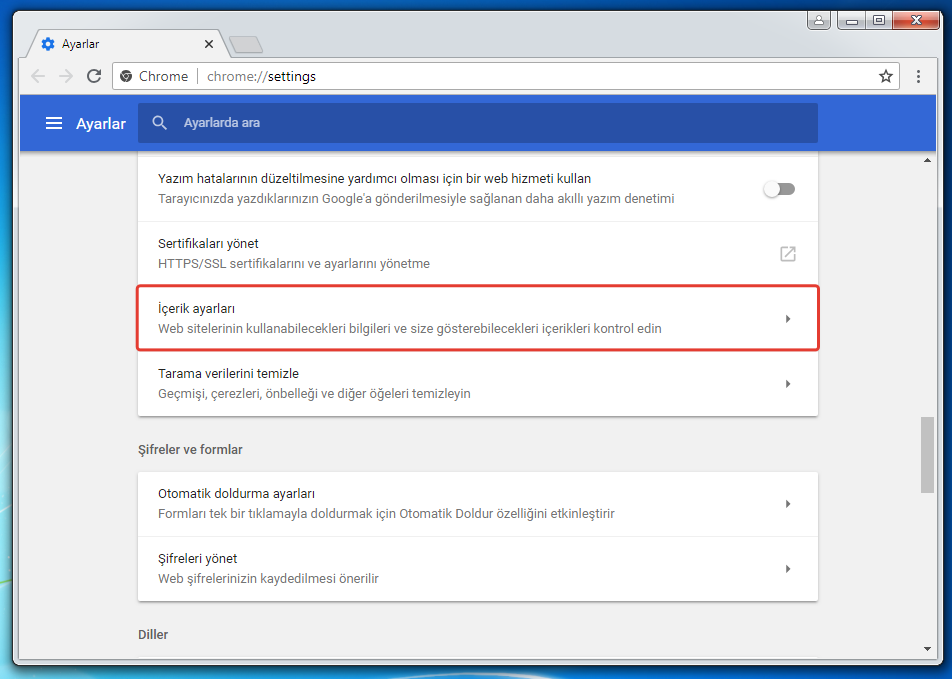952x679 pixels.
Task: Expand İçerik ayarları arrow
Action: [x=788, y=319]
